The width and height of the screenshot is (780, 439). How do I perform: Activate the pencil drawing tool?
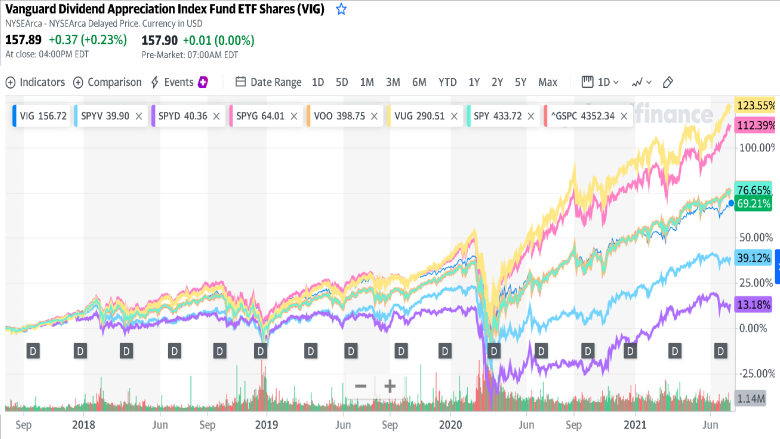pyautogui.click(x=668, y=82)
